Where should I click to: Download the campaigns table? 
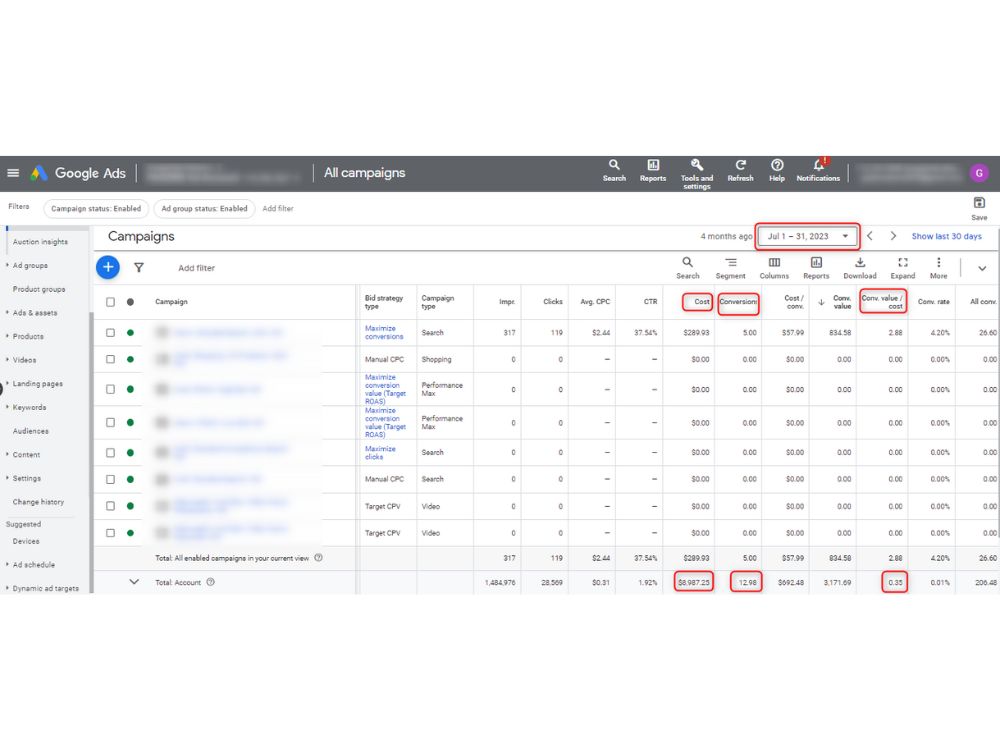click(x=860, y=268)
